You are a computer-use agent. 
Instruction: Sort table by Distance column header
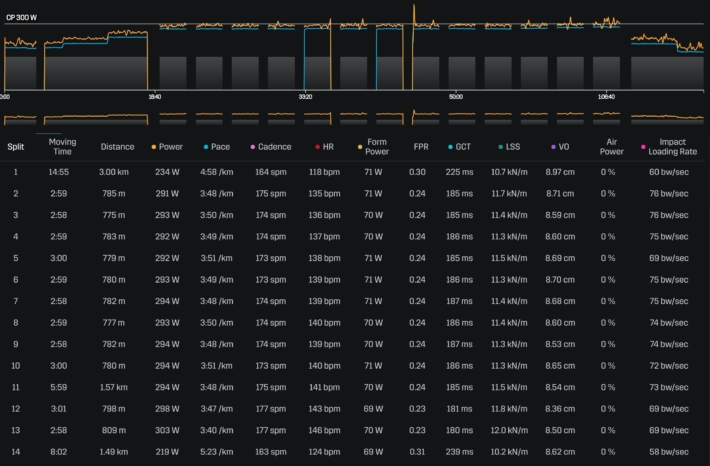coord(117,147)
